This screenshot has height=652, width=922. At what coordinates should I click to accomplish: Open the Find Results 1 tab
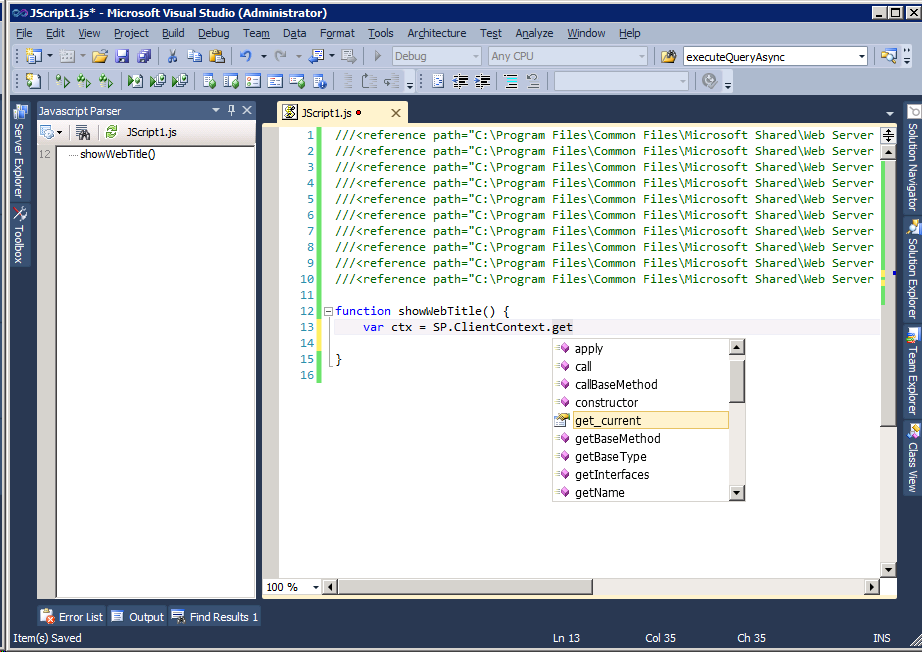(215, 617)
